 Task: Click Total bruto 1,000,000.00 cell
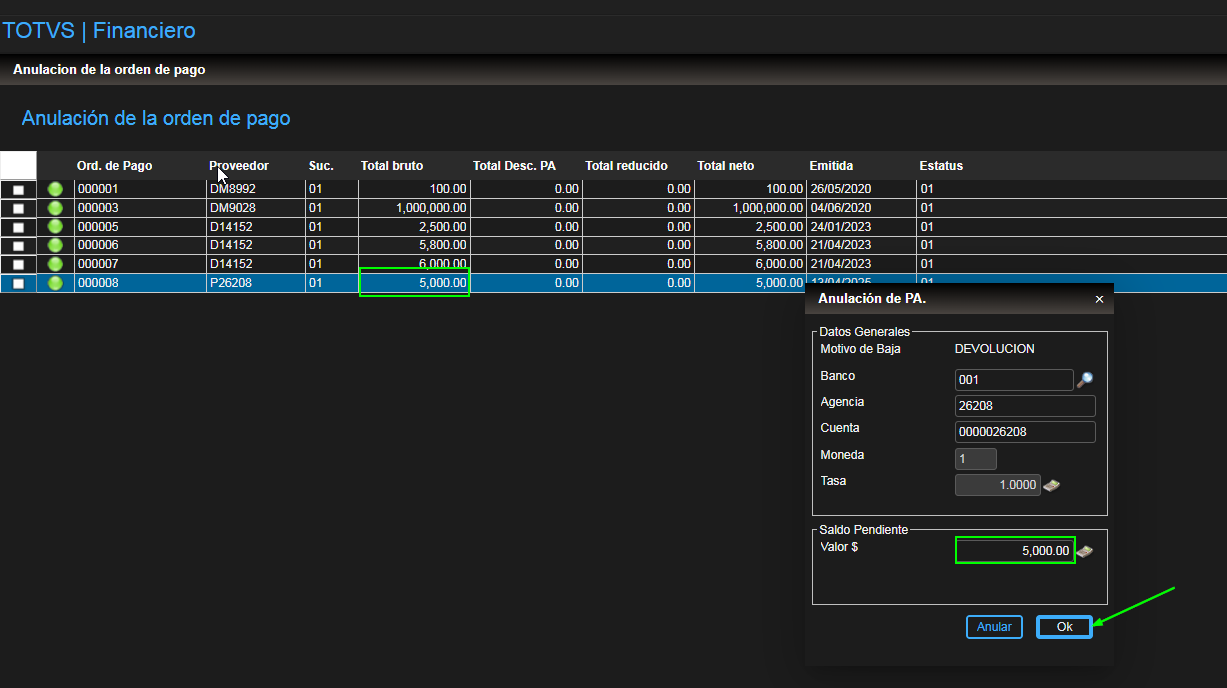[x=413, y=208]
